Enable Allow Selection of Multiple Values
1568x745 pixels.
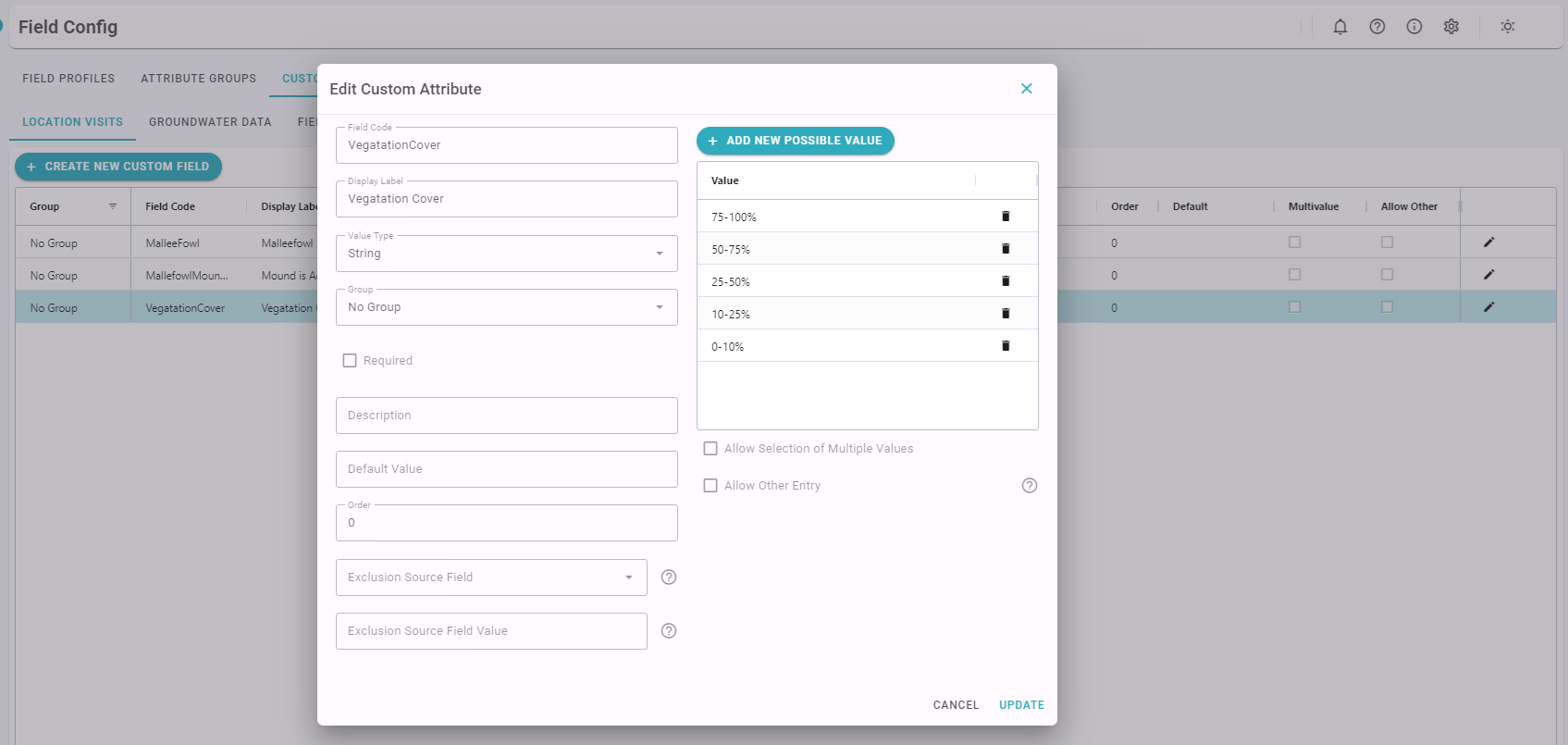click(710, 449)
